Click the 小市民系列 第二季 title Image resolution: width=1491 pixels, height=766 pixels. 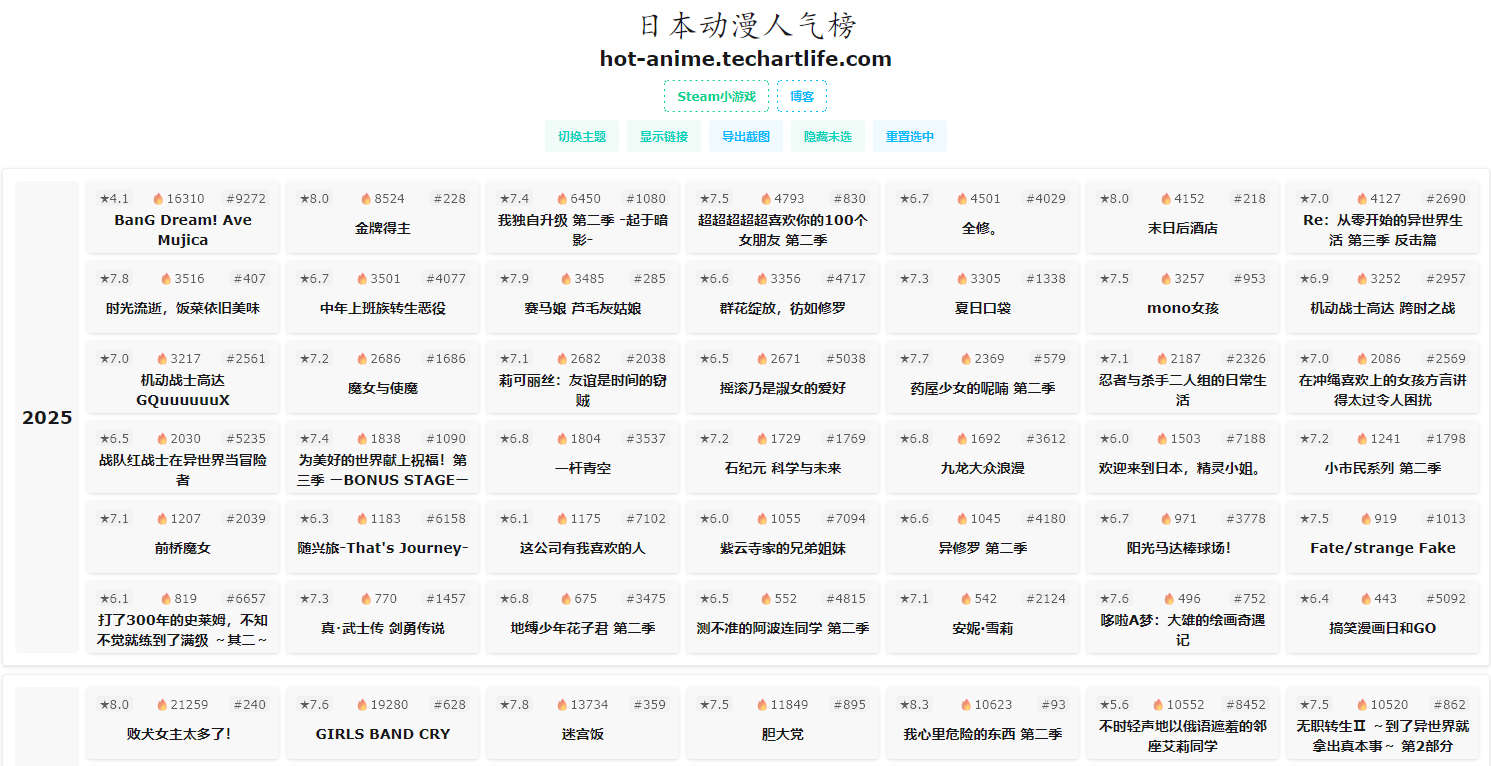1383,468
